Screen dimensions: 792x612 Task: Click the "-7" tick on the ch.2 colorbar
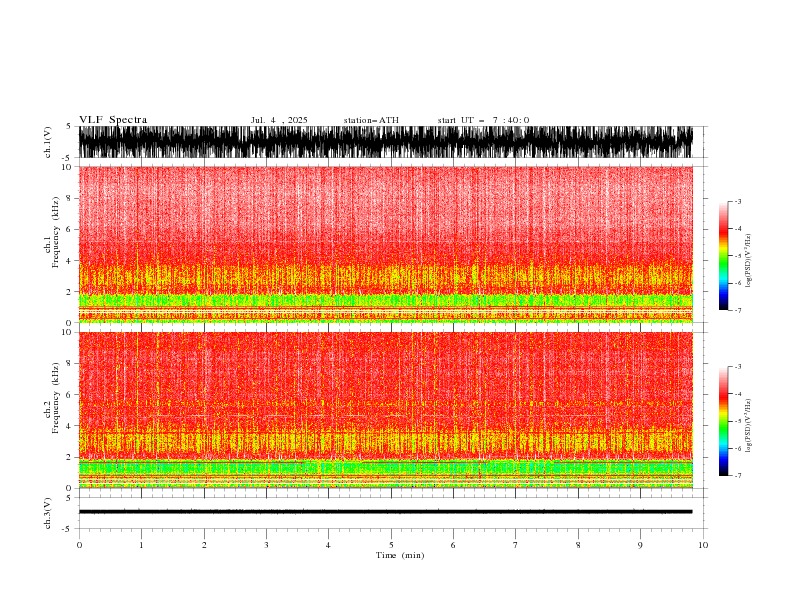click(x=738, y=476)
